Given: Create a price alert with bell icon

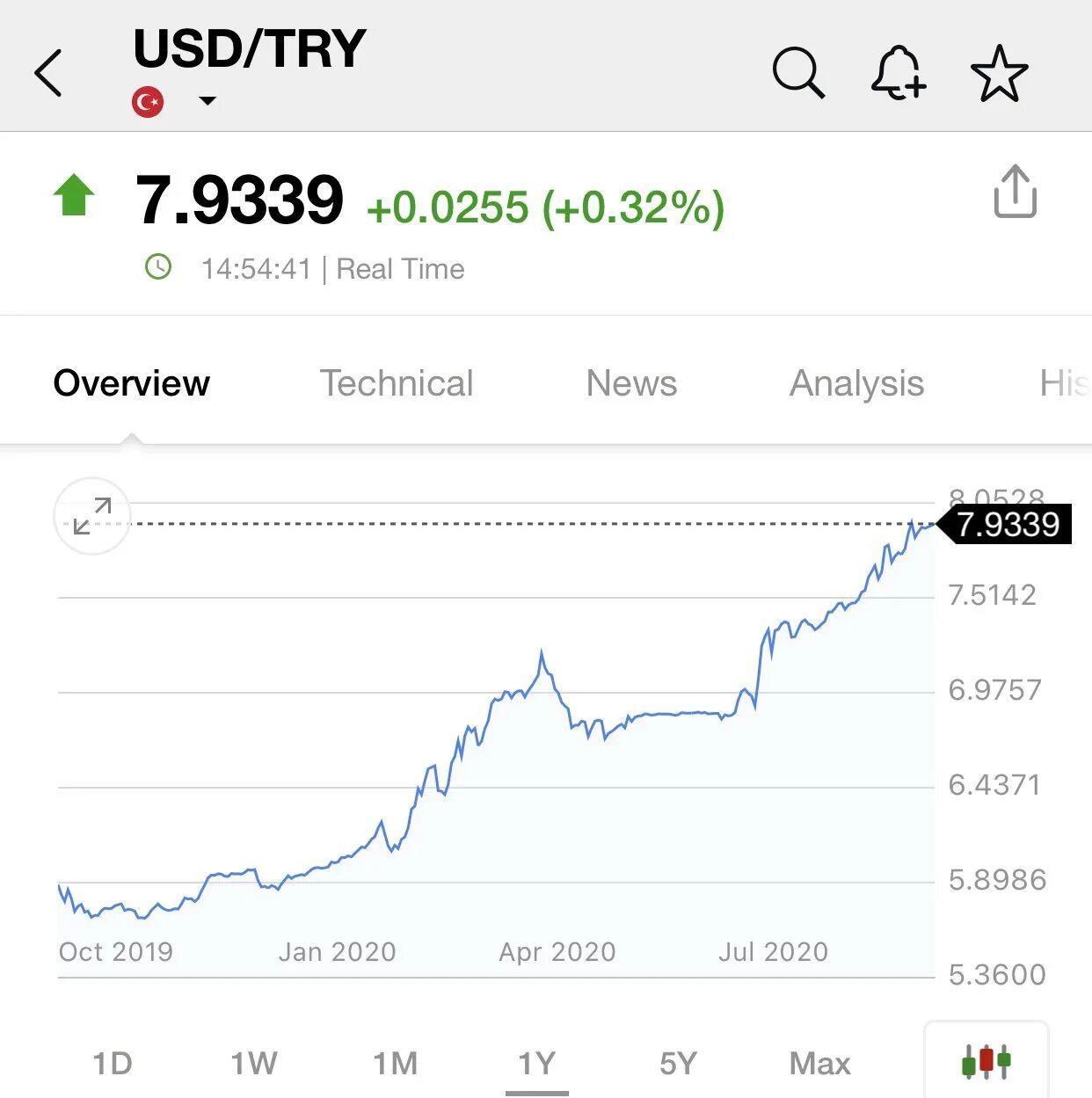Looking at the screenshot, I should 898,72.
